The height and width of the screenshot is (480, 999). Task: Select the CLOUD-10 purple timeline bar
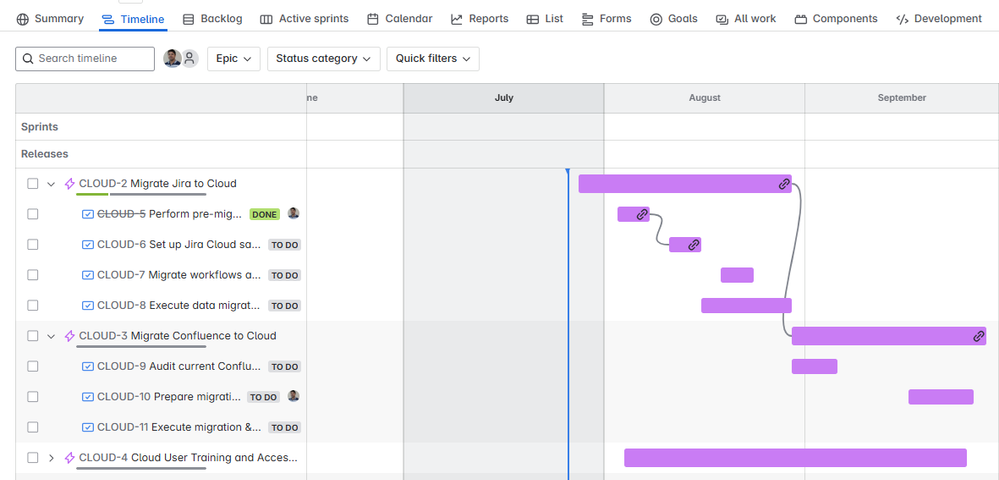940,396
